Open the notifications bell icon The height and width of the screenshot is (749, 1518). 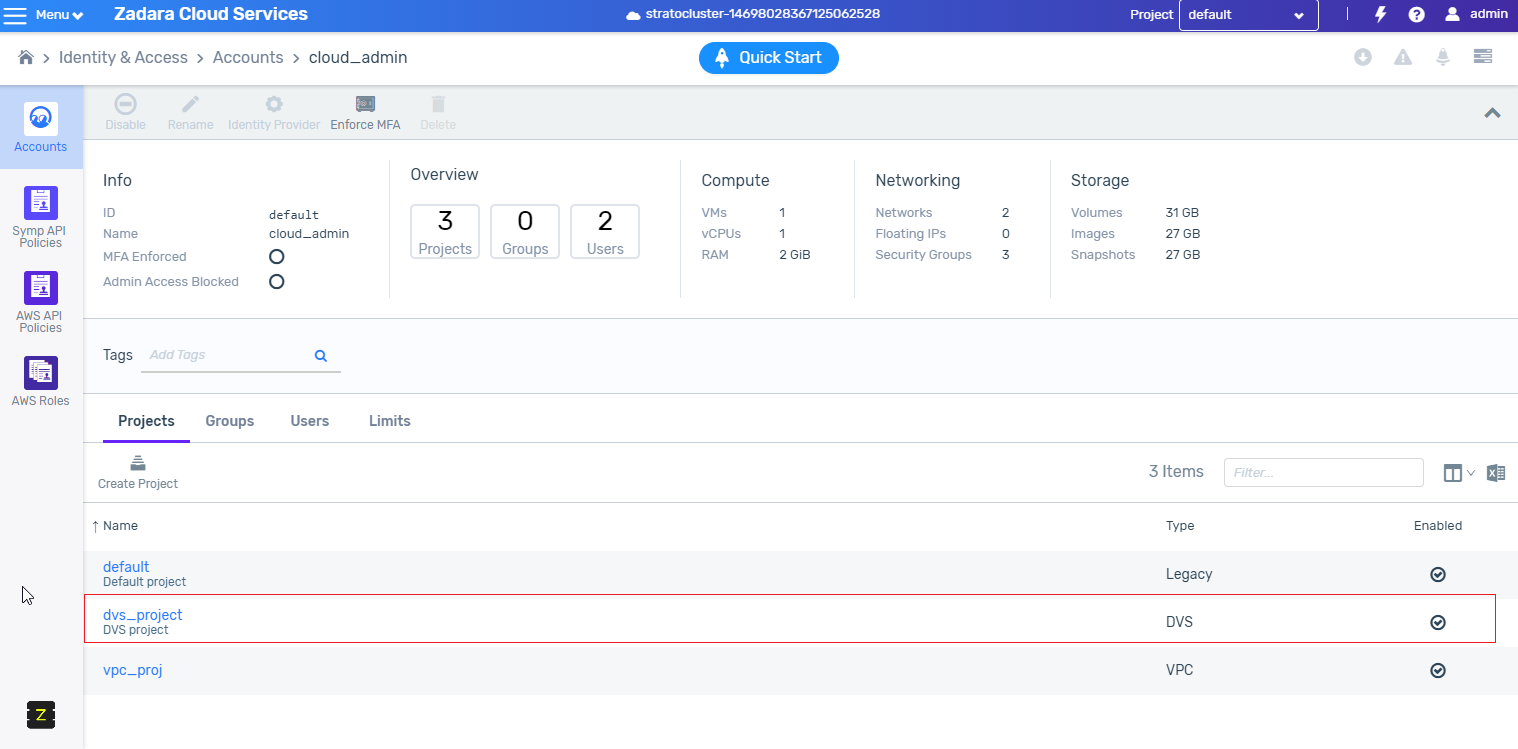pyautogui.click(x=1443, y=57)
